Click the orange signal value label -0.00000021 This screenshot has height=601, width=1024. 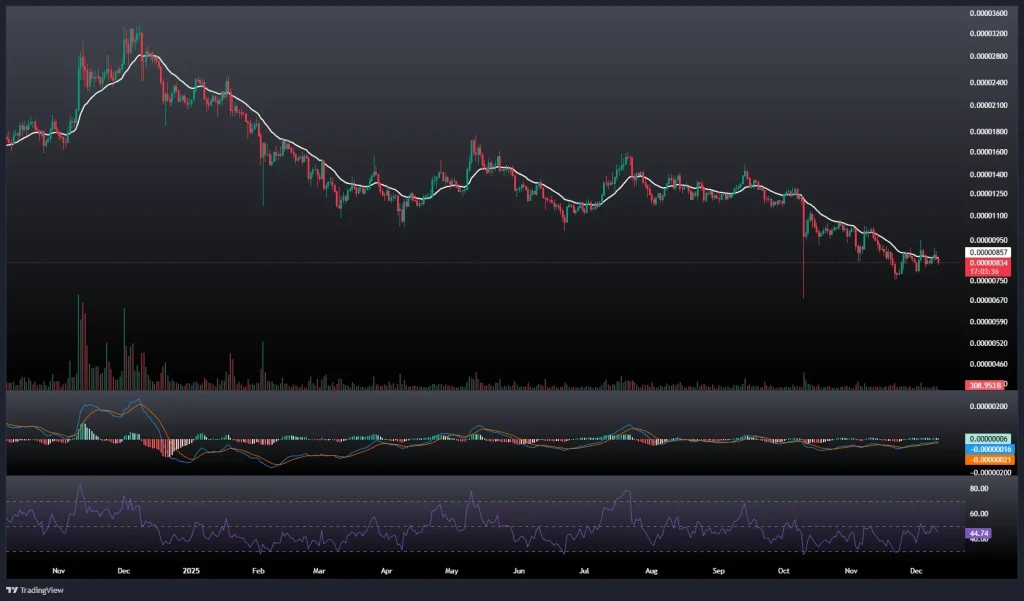[988, 459]
